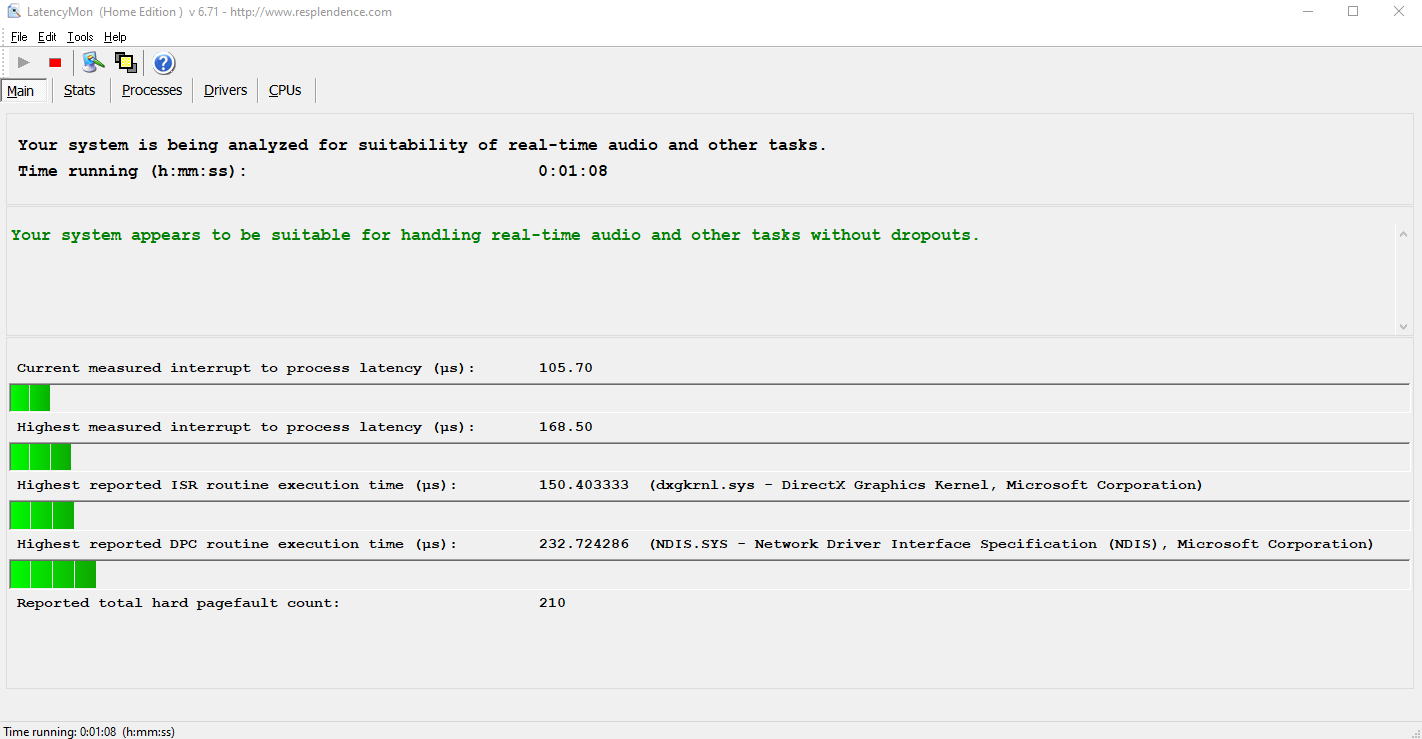The width and height of the screenshot is (1422, 739).
Task: Select the ISR time value 150.403333
Action: coord(584,485)
